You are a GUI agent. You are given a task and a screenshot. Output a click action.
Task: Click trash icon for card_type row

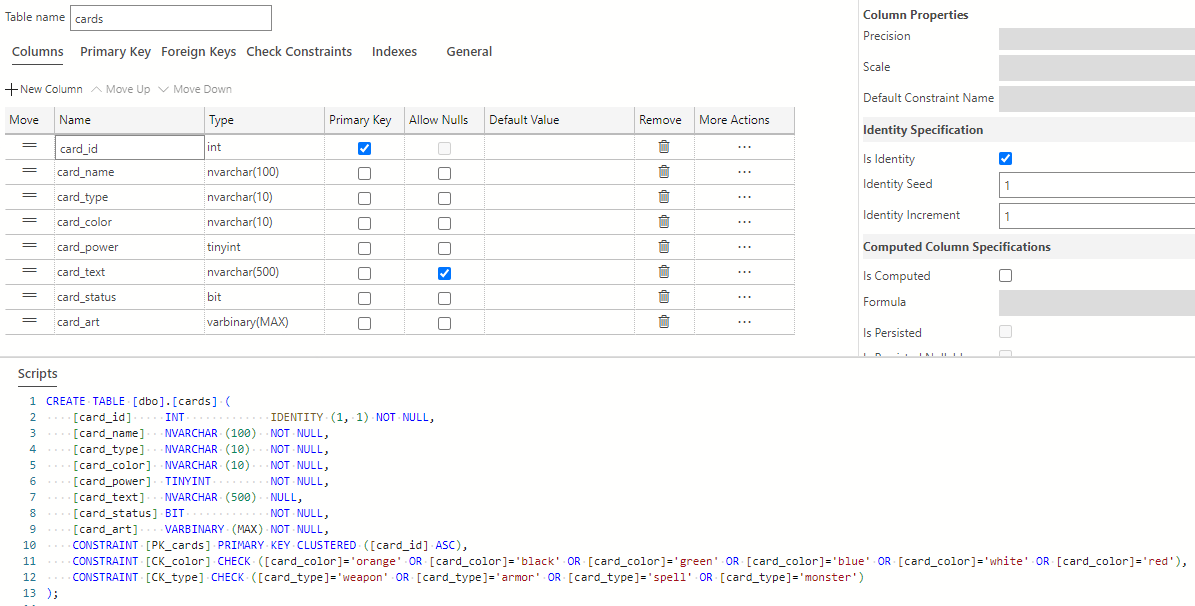coord(664,197)
